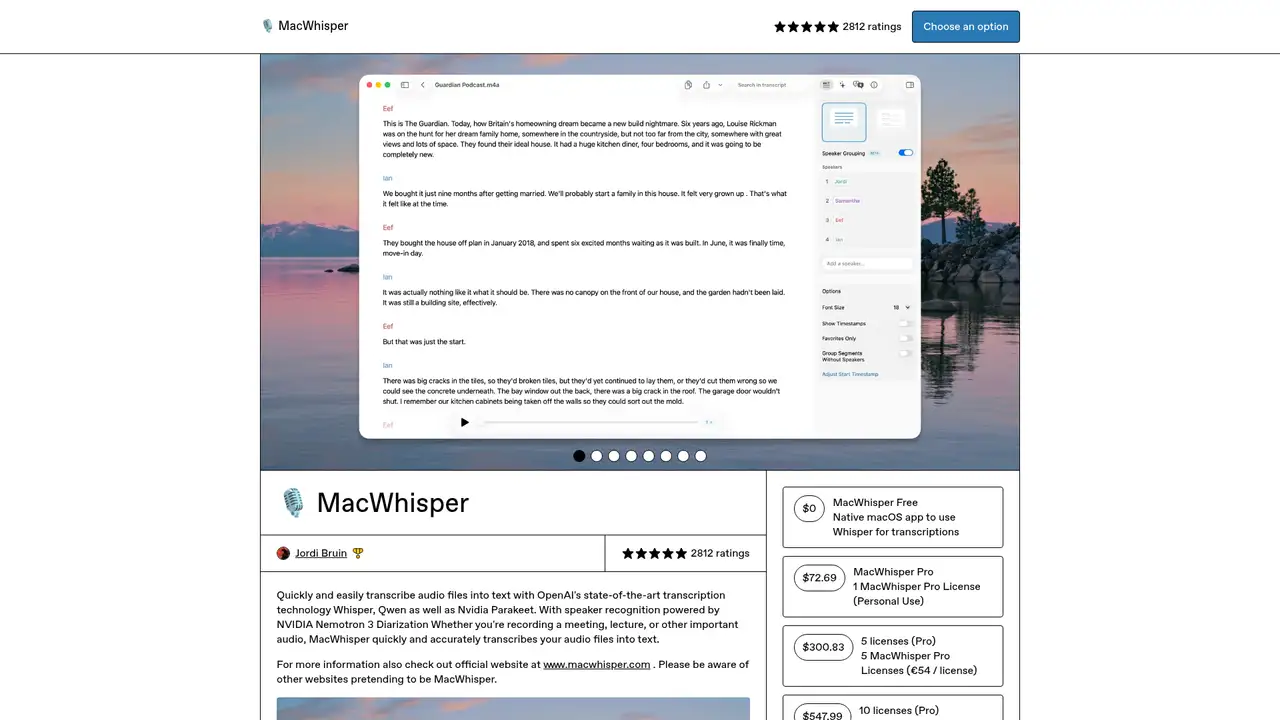Pick the $300.83 5 licenses (Pro) option

coord(893,656)
